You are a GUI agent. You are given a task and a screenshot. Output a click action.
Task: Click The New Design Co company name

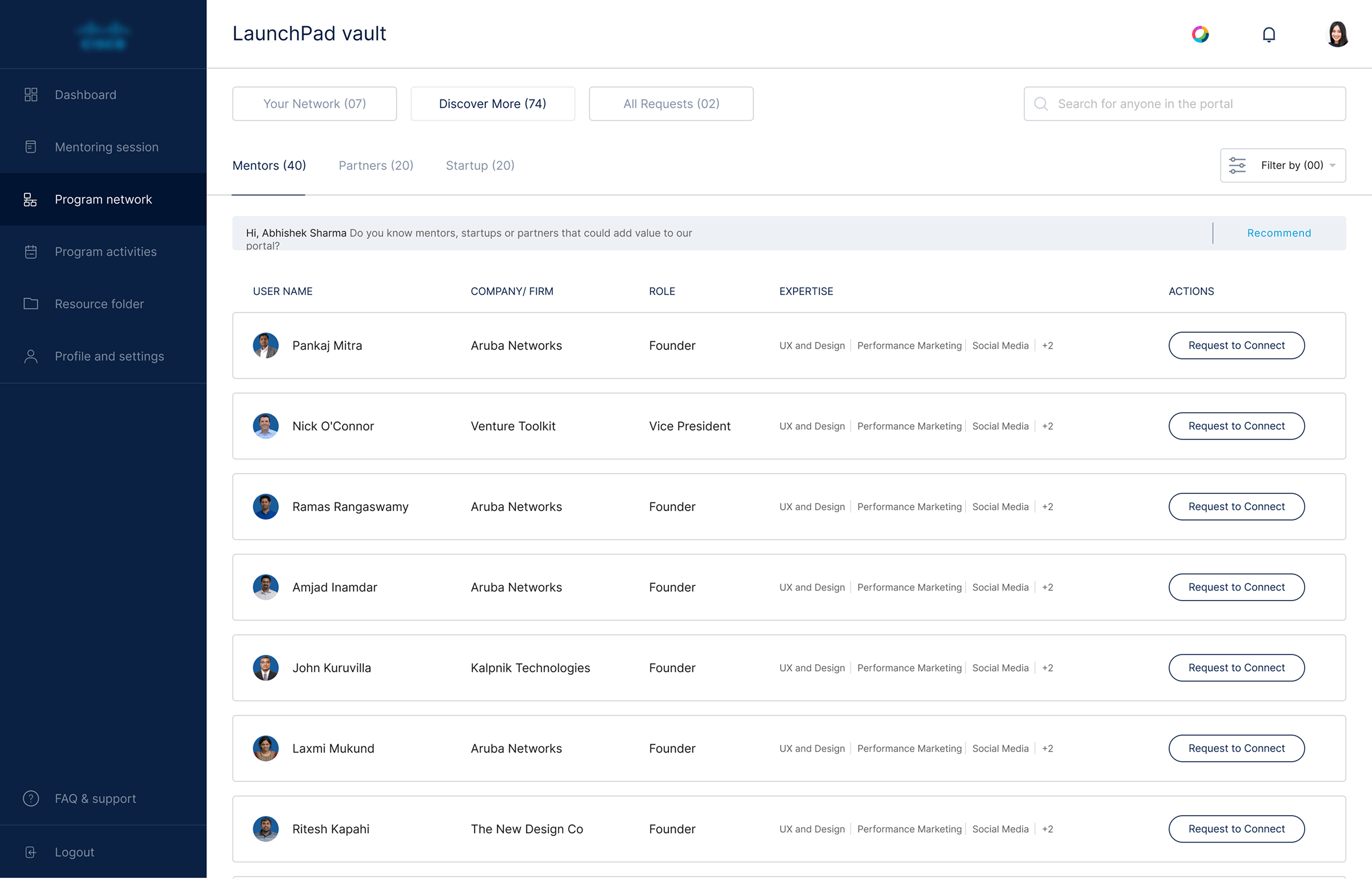point(527,829)
